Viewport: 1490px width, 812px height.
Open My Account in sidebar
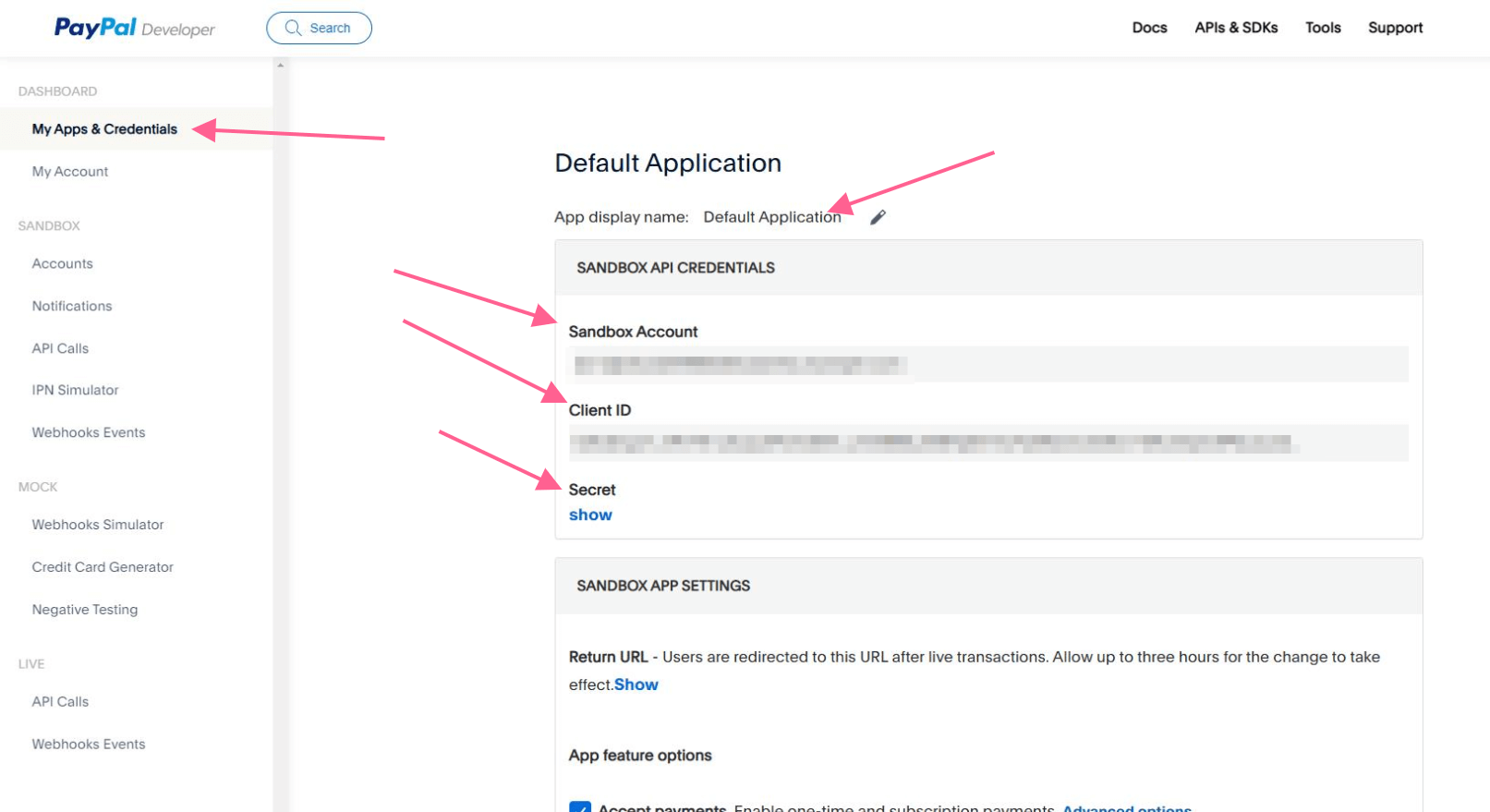70,172
